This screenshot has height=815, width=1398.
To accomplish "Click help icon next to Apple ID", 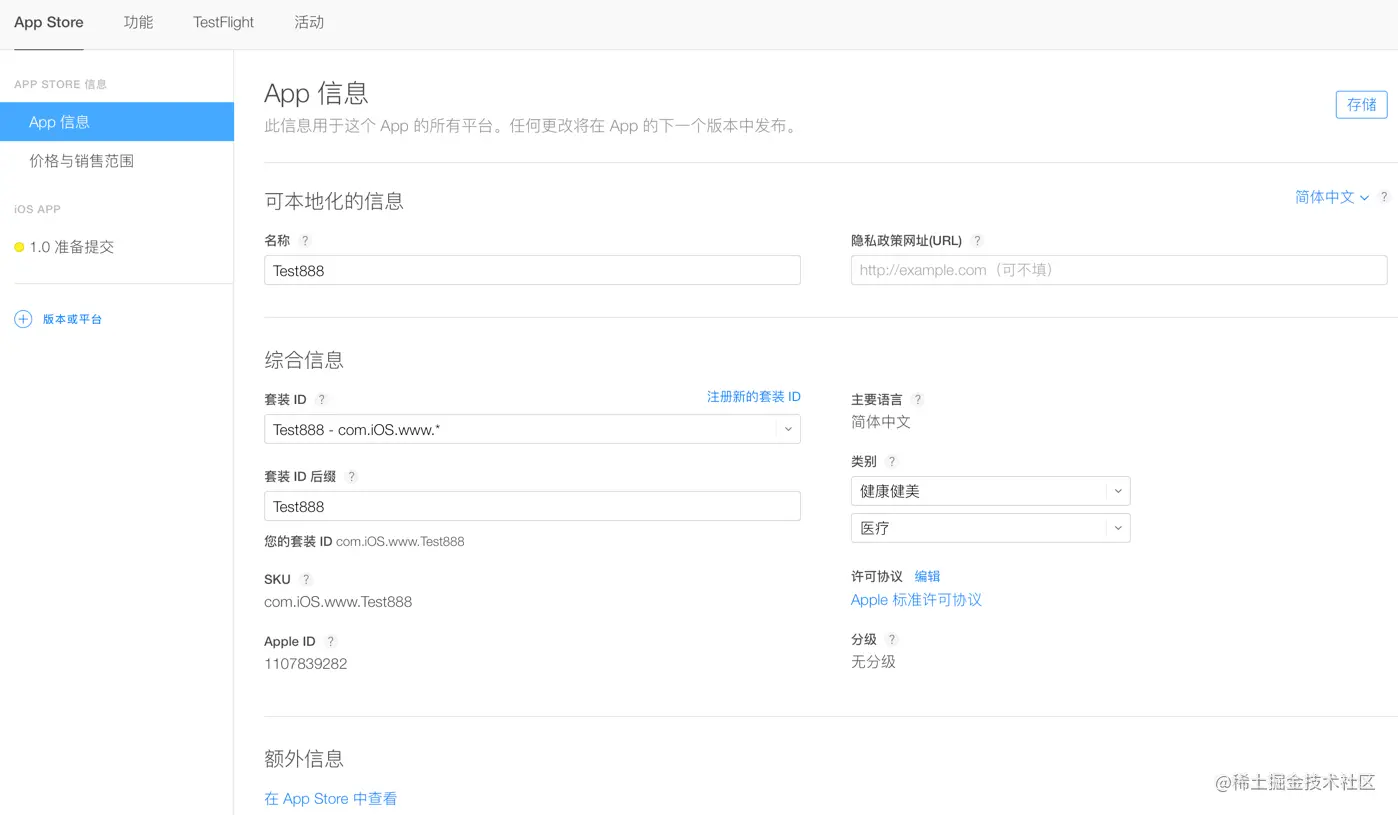I will coord(331,642).
